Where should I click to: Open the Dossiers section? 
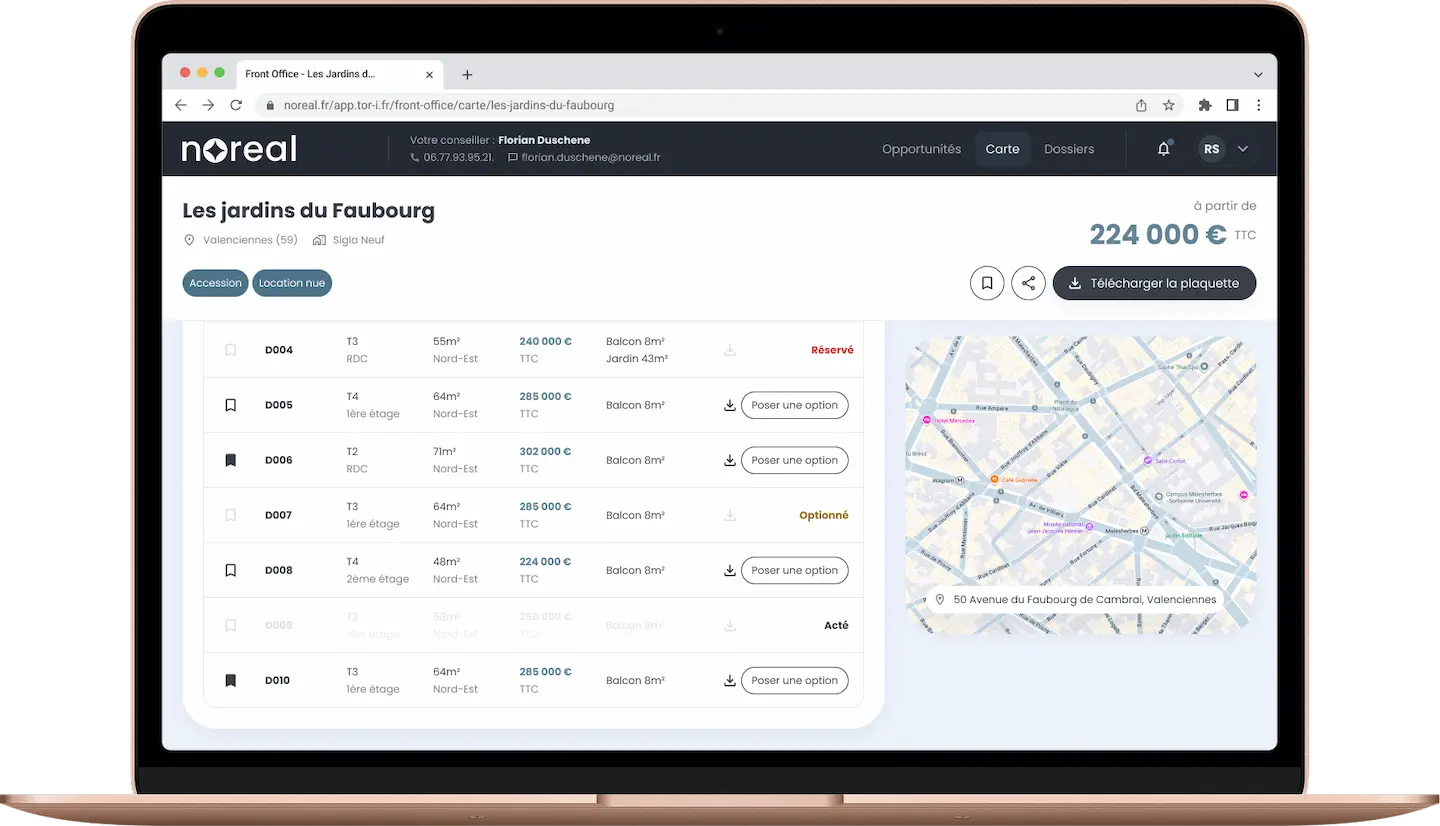1069,149
